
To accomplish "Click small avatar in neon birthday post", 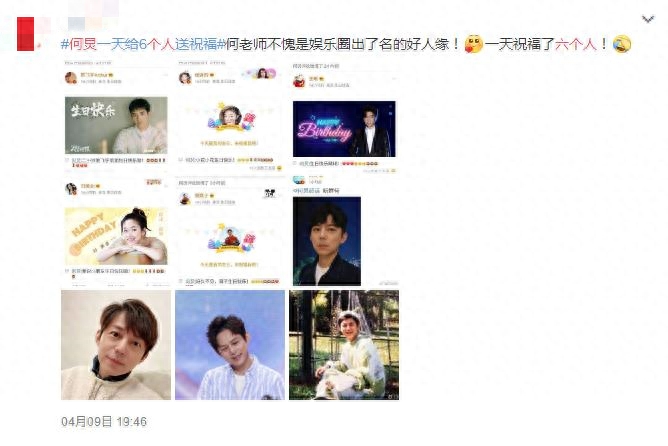I will 299,81.
